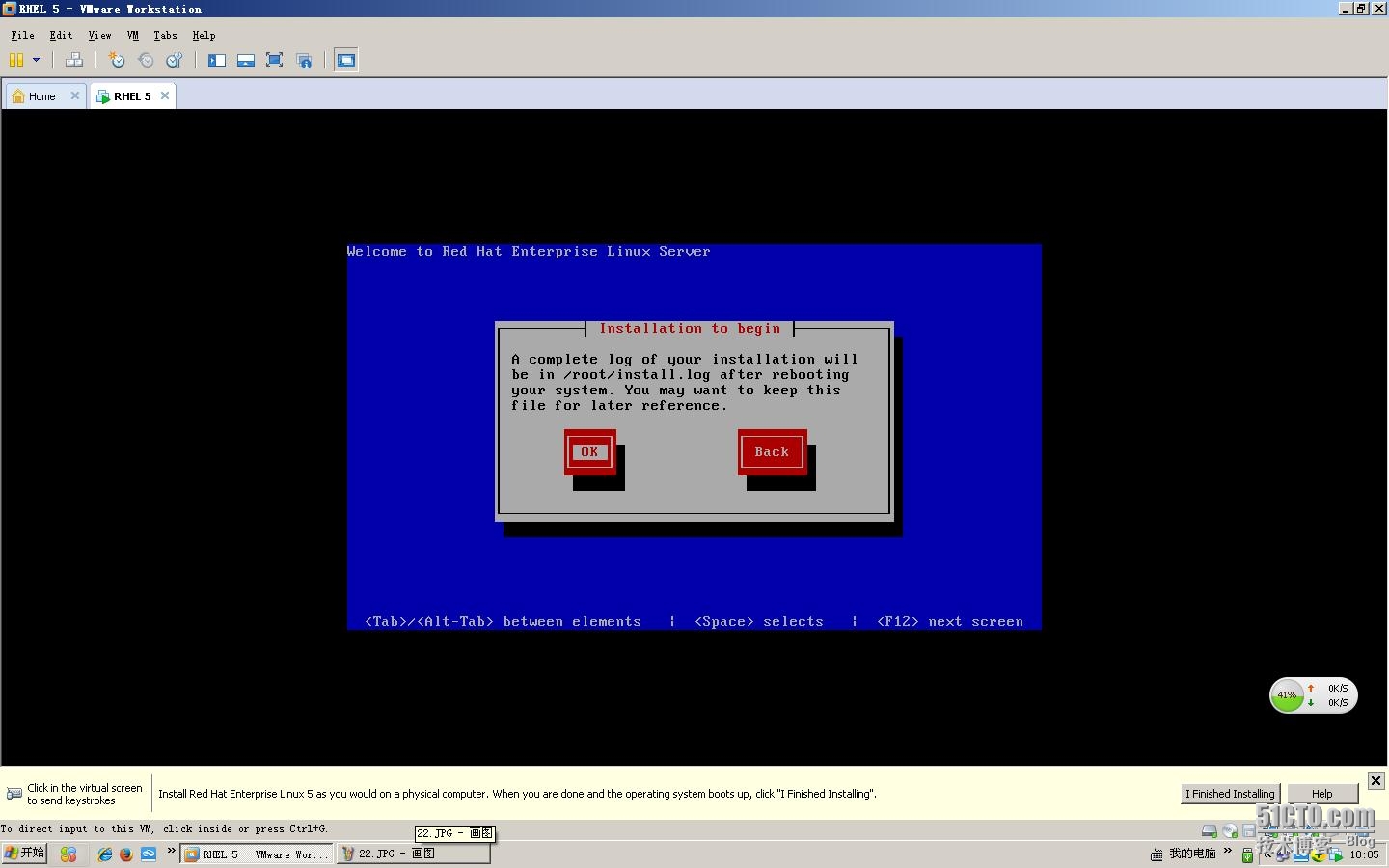Launch Internet Explorer from quick launch
The image size is (1389, 868).
point(105,854)
